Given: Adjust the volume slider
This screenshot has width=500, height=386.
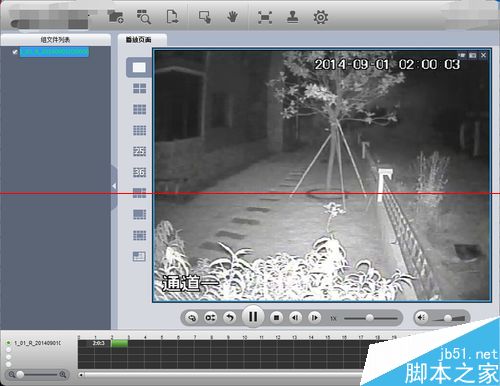Looking at the screenshot, I should coord(448,319).
